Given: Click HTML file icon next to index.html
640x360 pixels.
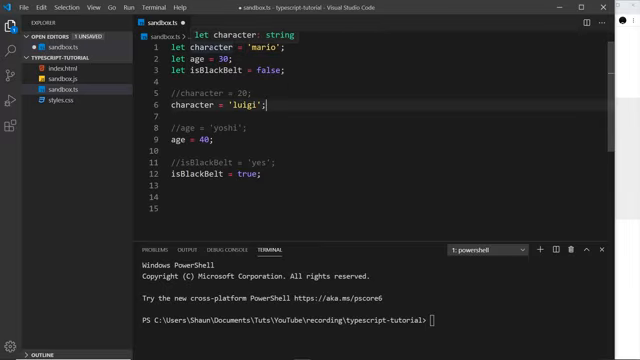Looking at the screenshot, I should pyautogui.click(x=42, y=68).
